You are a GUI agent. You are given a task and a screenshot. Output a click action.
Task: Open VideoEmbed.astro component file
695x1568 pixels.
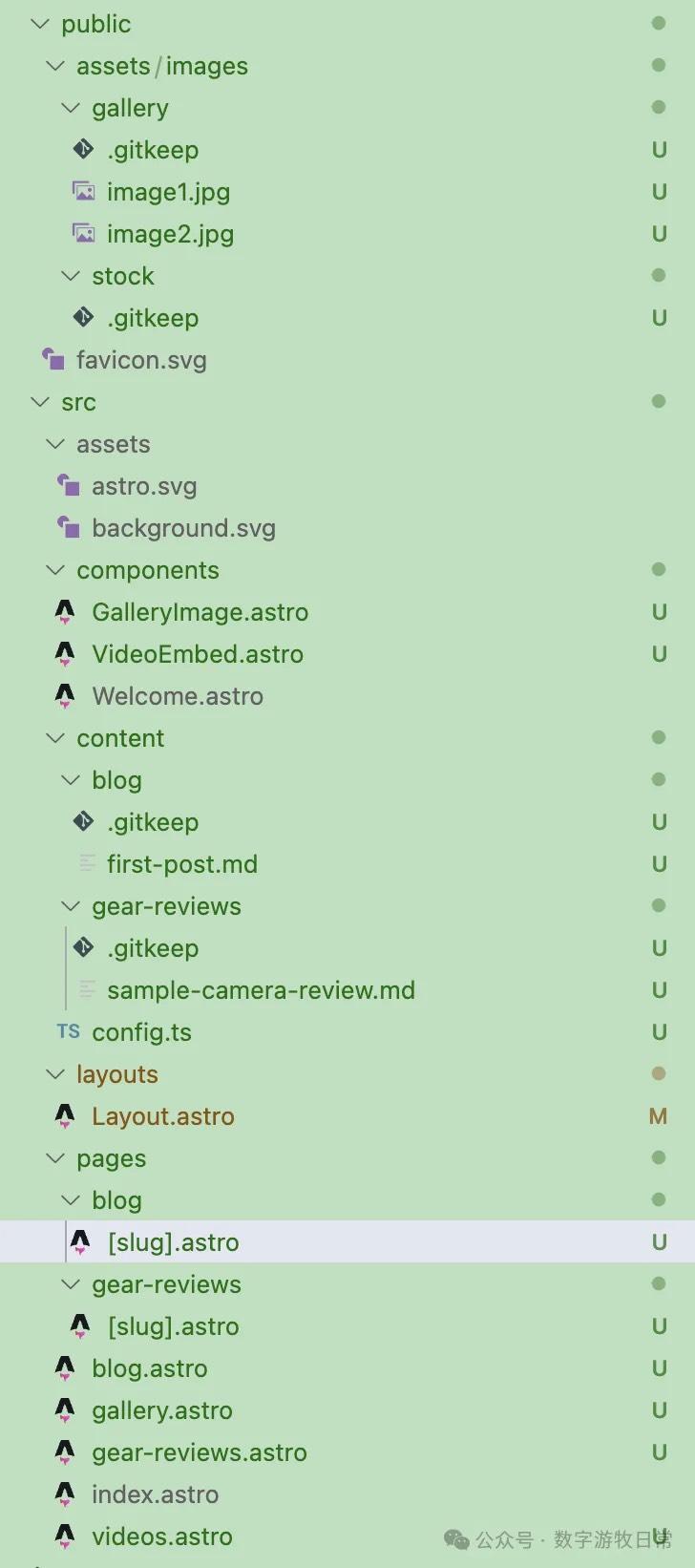(x=197, y=654)
